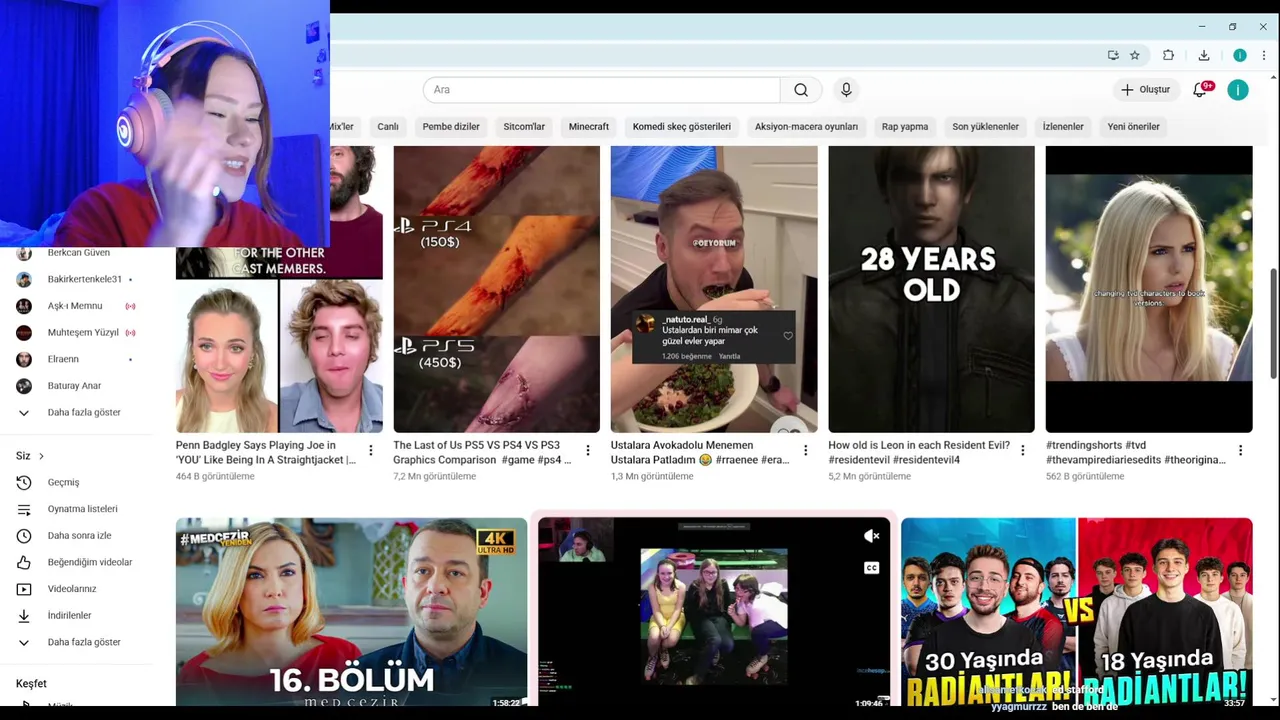Click the install/cast icon in address bar

1113,55
